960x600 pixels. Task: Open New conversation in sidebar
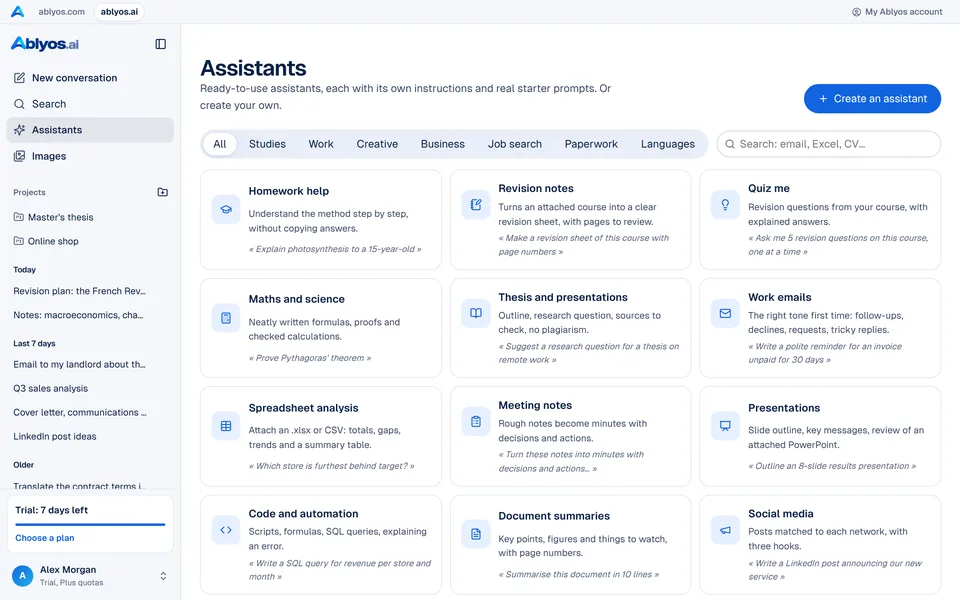[x=90, y=78]
